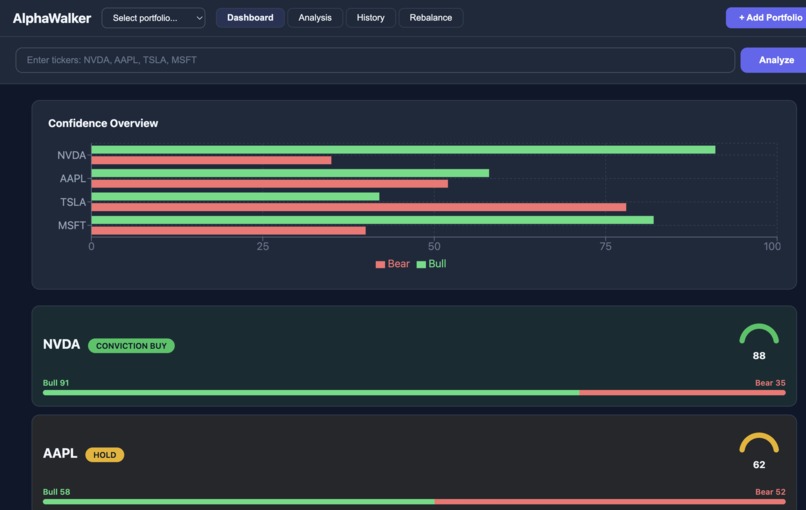Click the AlphaWalker logo text
The height and width of the screenshot is (510, 806).
tap(52, 19)
